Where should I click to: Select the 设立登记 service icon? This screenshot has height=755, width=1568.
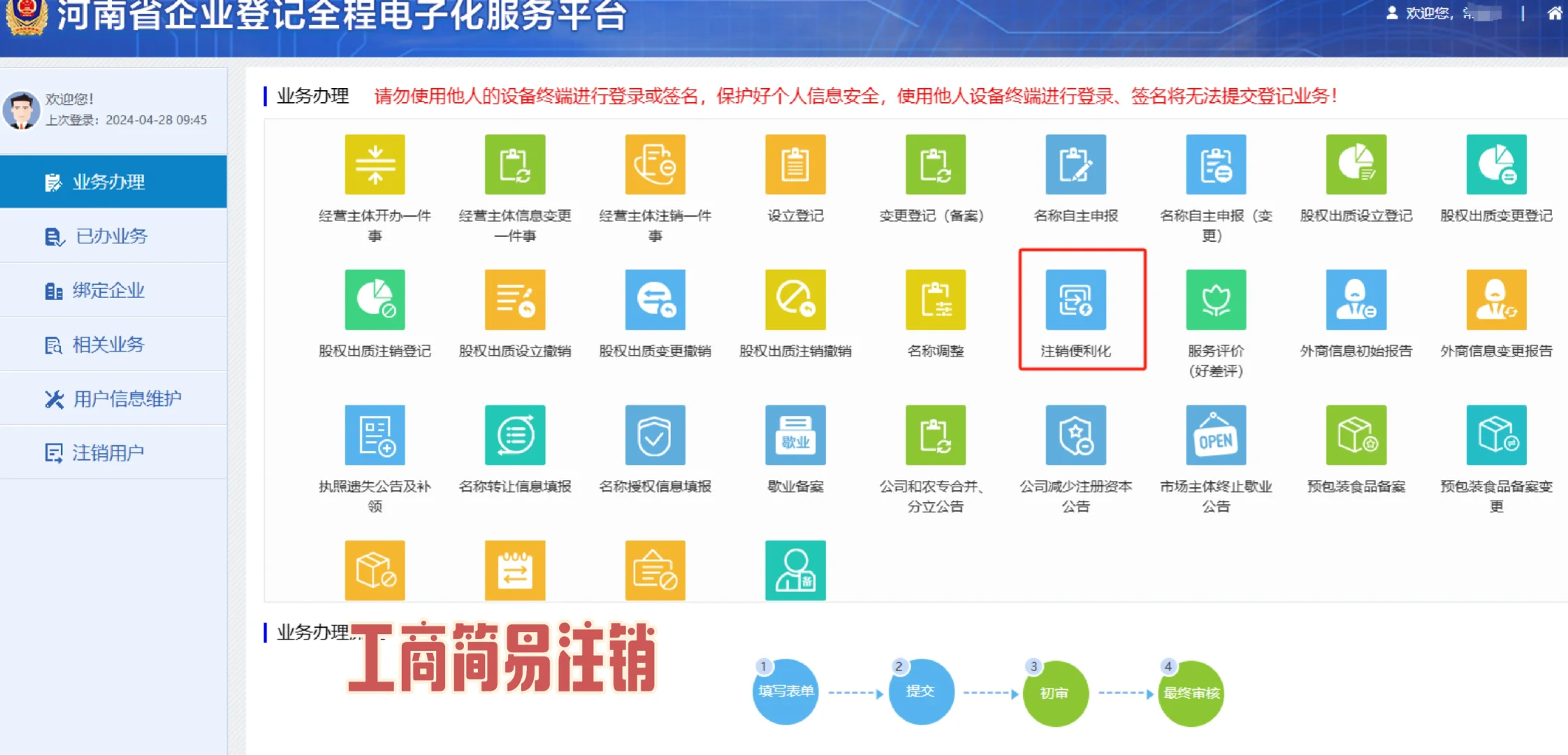(x=794, y=166)
